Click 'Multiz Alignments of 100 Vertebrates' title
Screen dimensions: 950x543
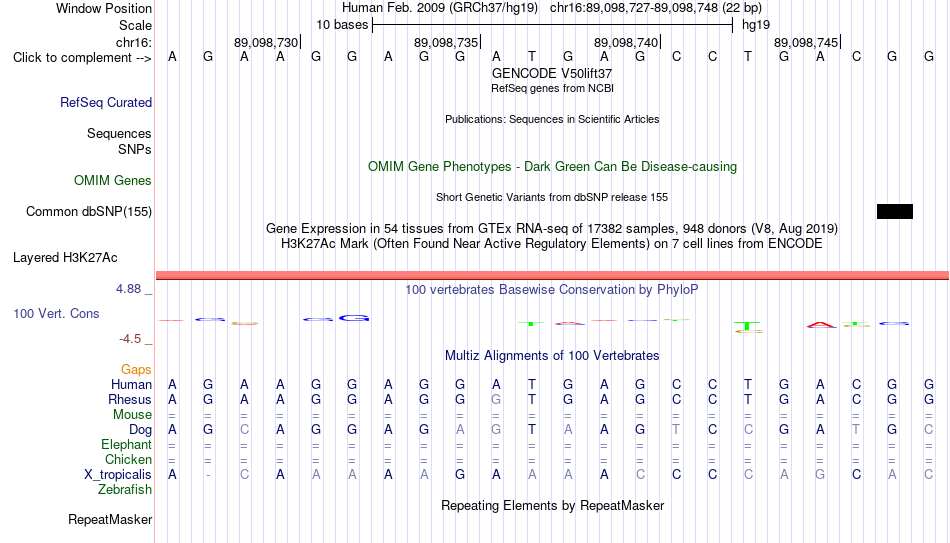pyautogui.click(x=552, y=356)
